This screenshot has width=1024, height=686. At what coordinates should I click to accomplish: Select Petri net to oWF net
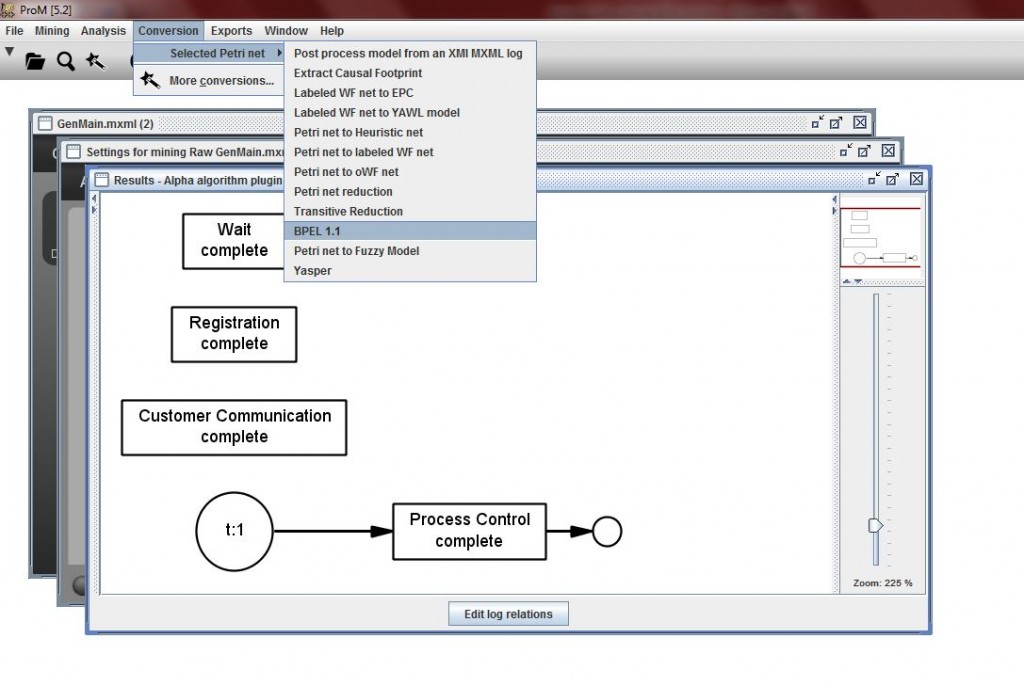coord(410,172)
